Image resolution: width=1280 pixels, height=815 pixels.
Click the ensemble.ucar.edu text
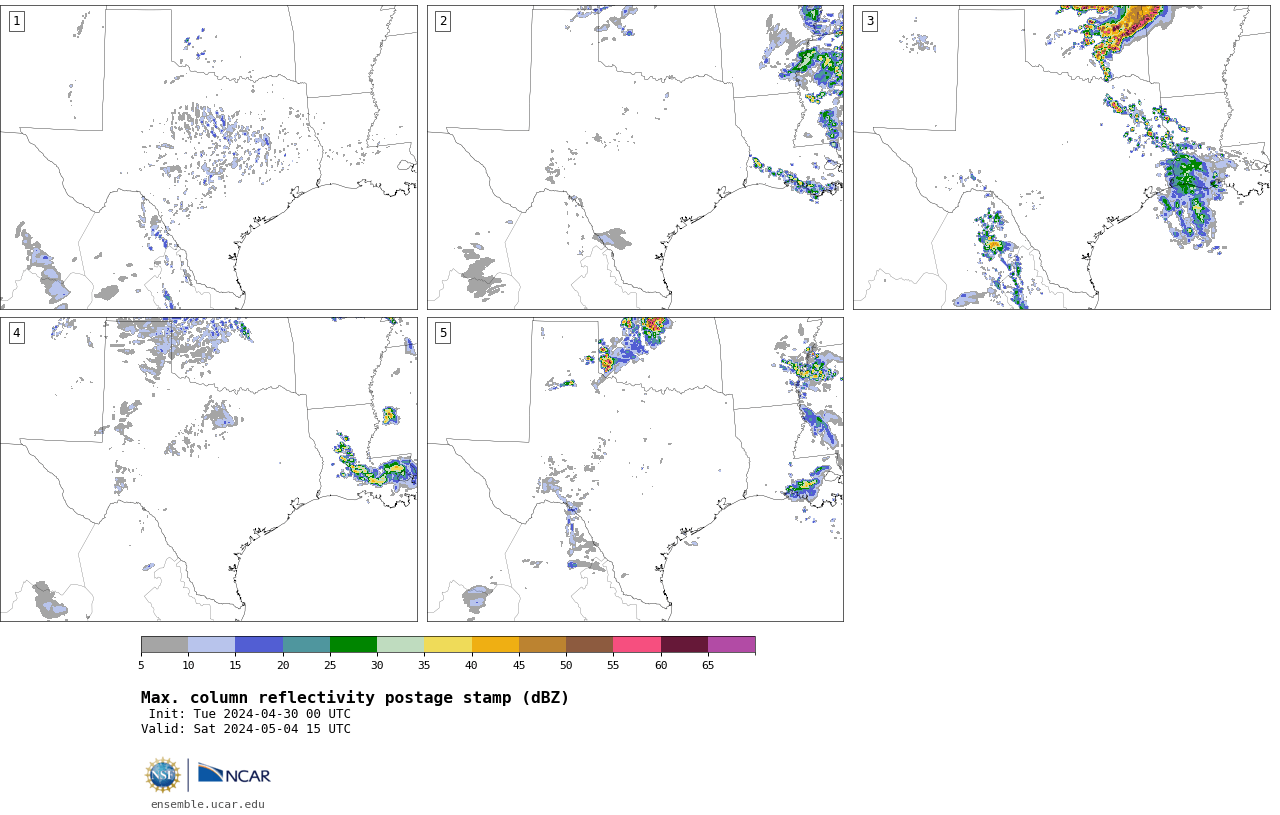[x=208, y=804]
